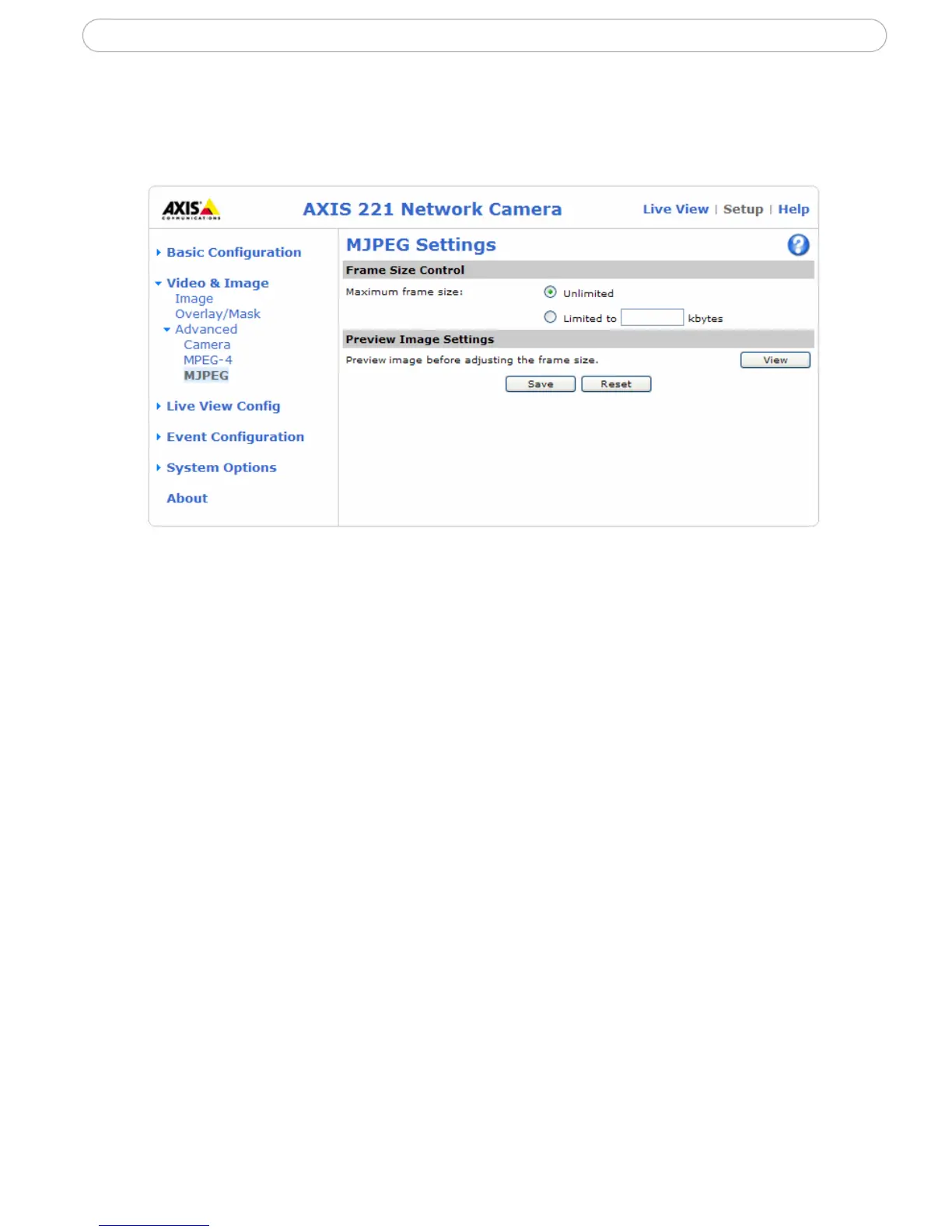Expand the Basic Configuration section
This screenshot has height=1232, width=952.
[x=233, y=252]
